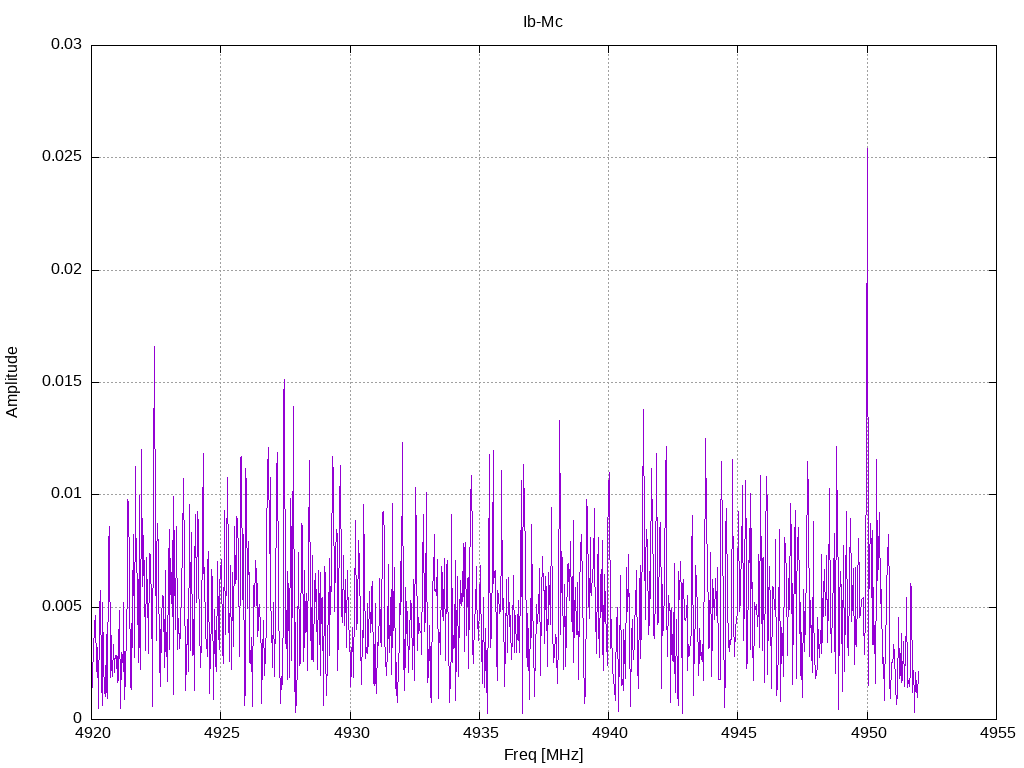The height and width of the screenshot is (768, 1024).
Task: Click the tallest spike near 4950 MHz
Action: point(867,149)
